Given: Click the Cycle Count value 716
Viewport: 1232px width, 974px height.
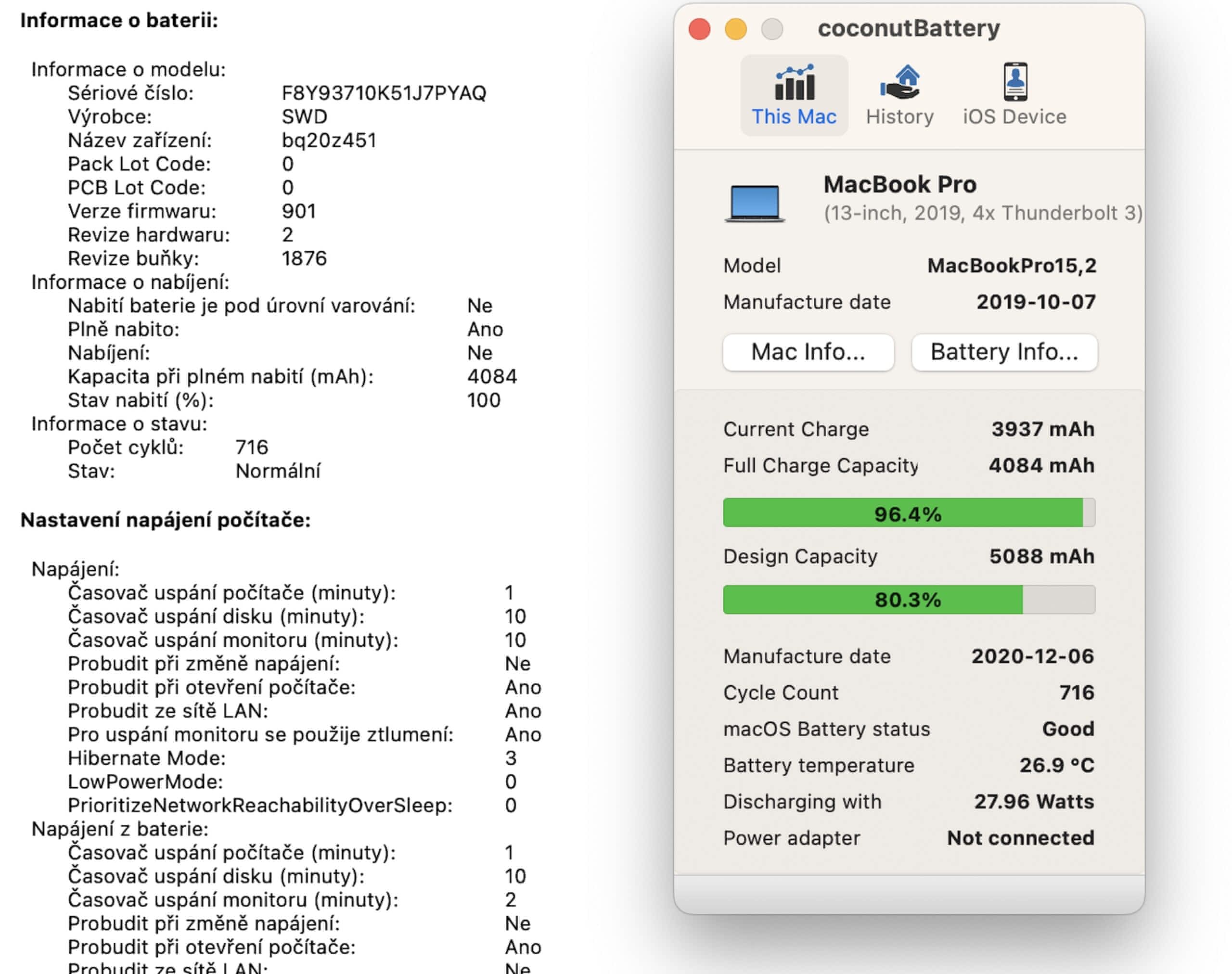Looking at the screenshot, I should point(1076,692).
